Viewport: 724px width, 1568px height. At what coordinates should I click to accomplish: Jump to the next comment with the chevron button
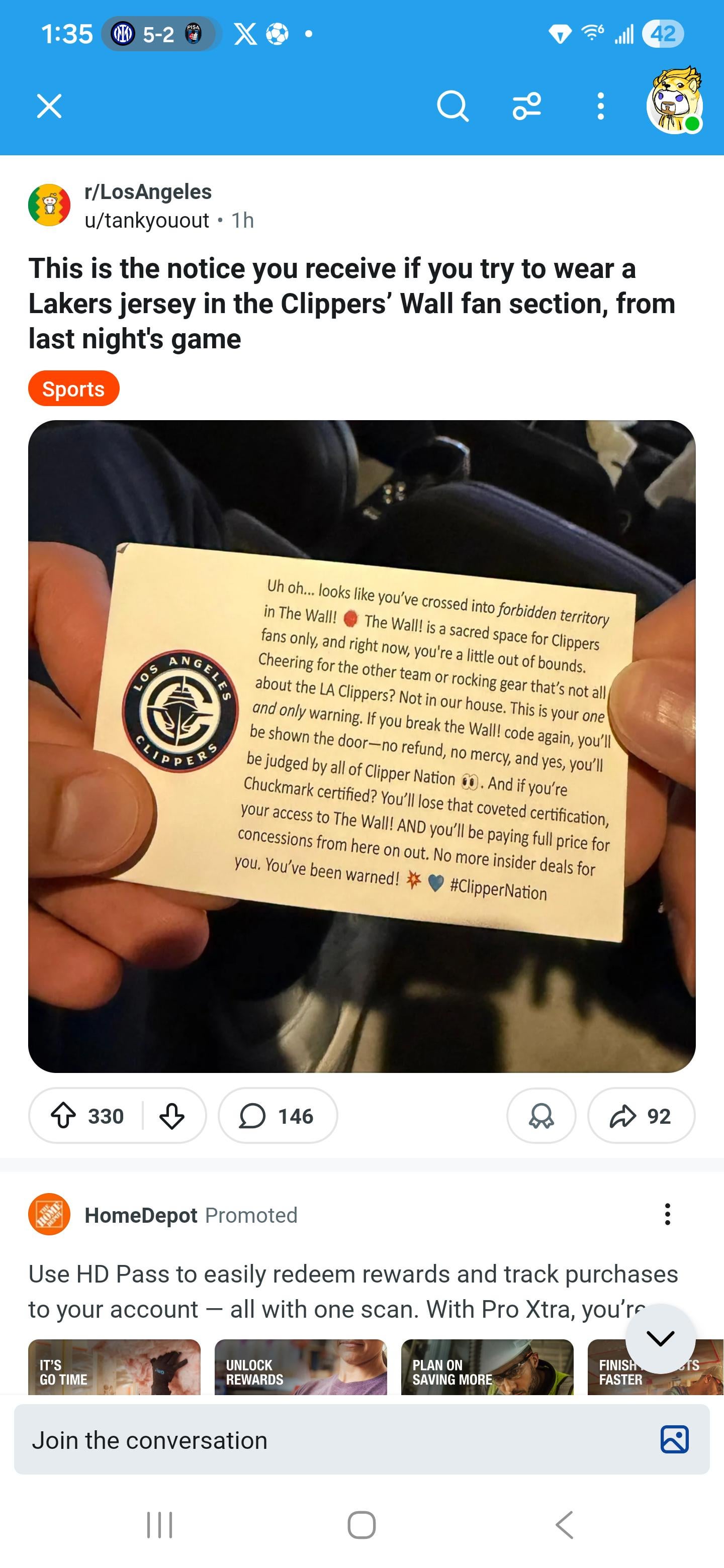pos(660,1338)
